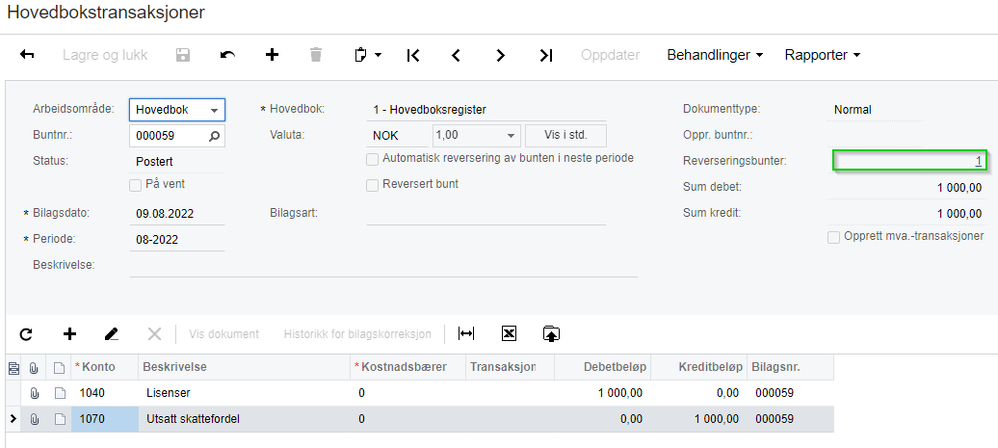Fit columns with the width arrows icon
The height and width of the screenshot is (448, 998).
point(467,334)
